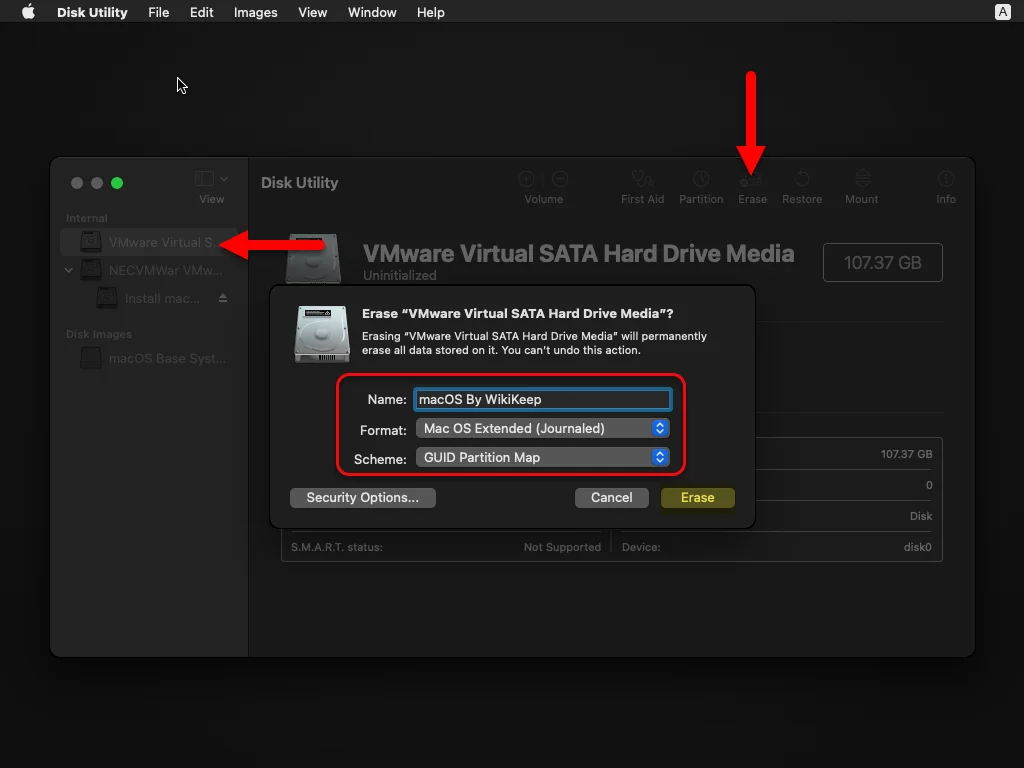This screenshot has width=1024, height=768.
Task: Open the Window menu
Action: pos(372,12)
